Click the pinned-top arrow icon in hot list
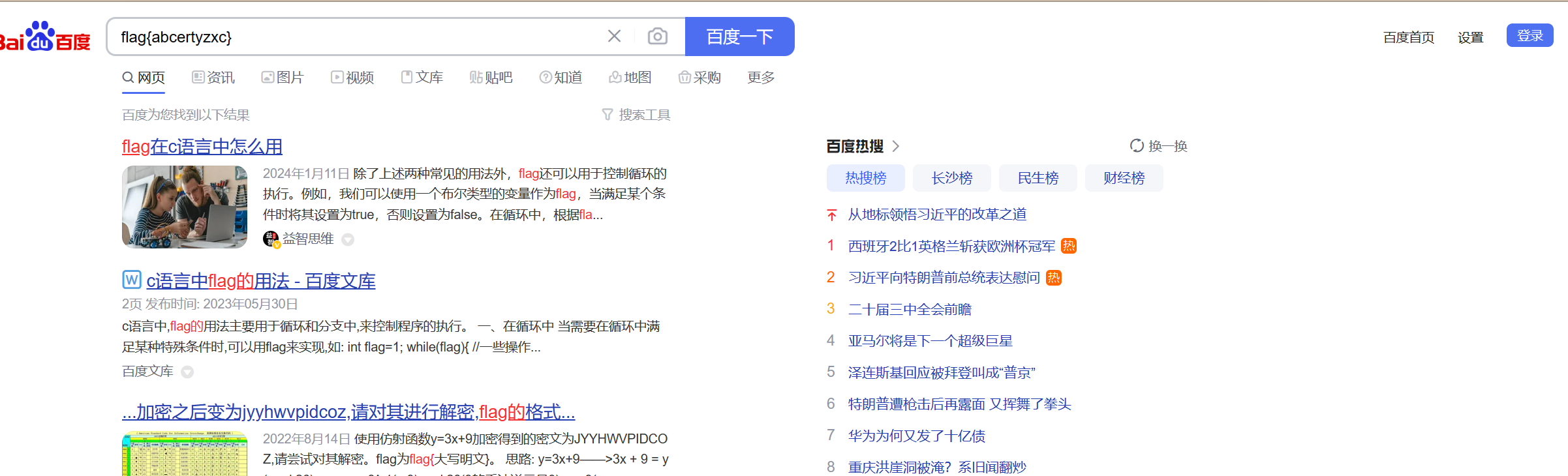Image resolution: width=1568 pixels, height=476 pixels. (831, 215)
